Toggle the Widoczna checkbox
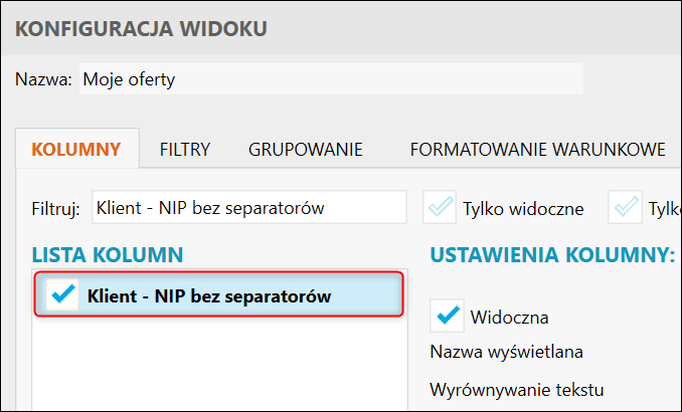 click(446, 317)
